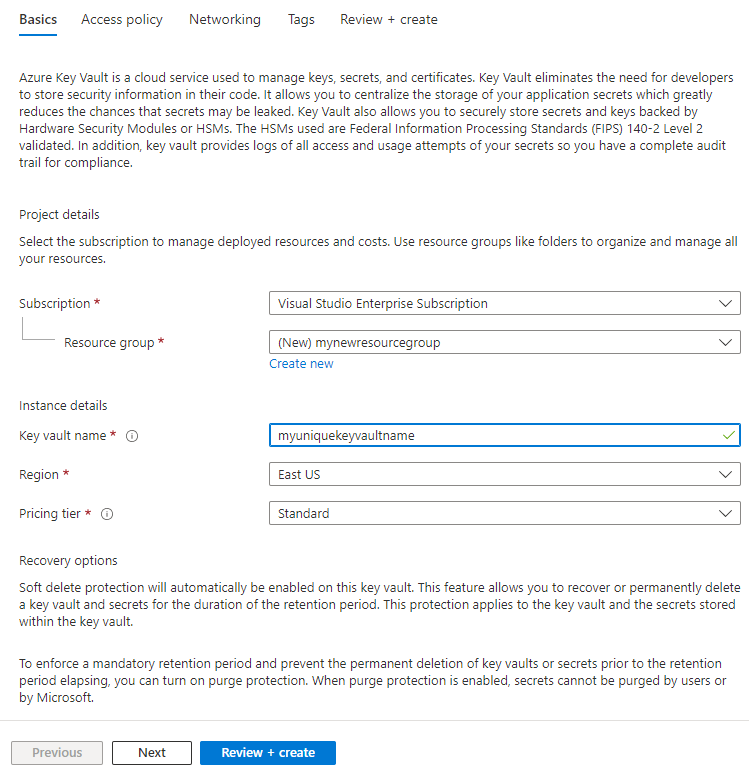Click the info icon beside Pricing tier
This screenshot has height=772, width=749.
107,514
